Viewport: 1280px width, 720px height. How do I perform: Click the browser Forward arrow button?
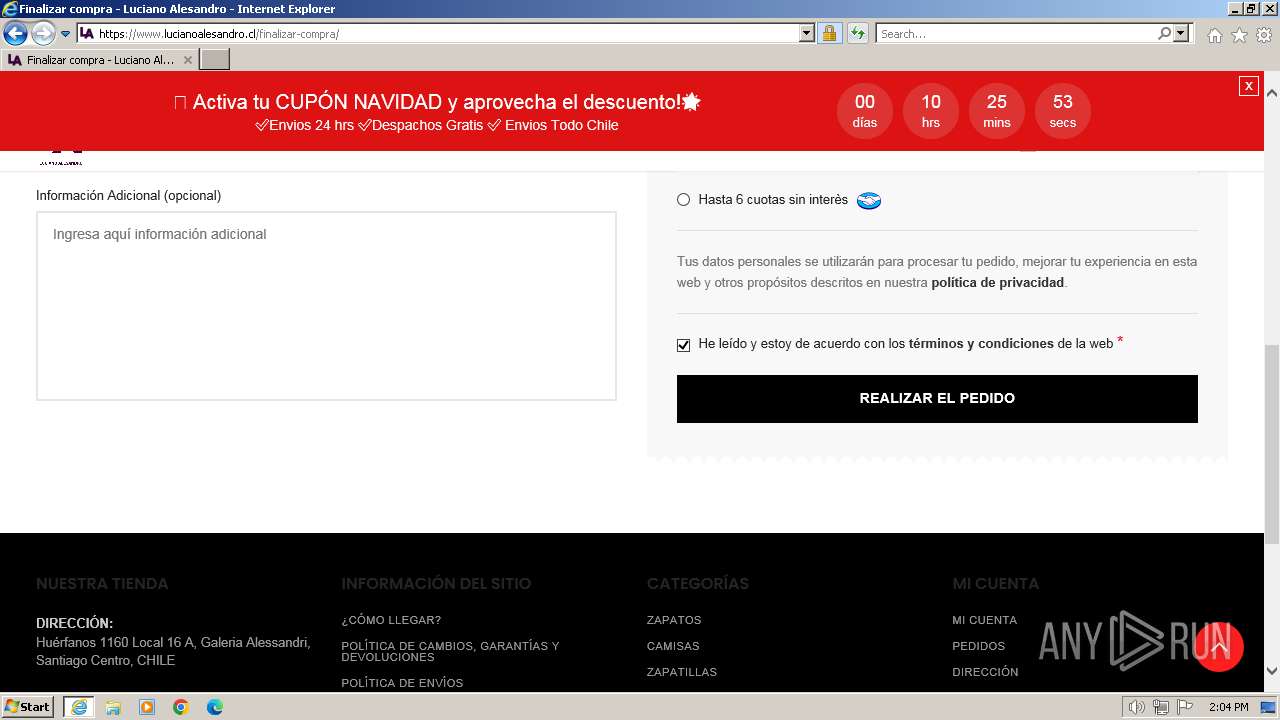(43, 33)
